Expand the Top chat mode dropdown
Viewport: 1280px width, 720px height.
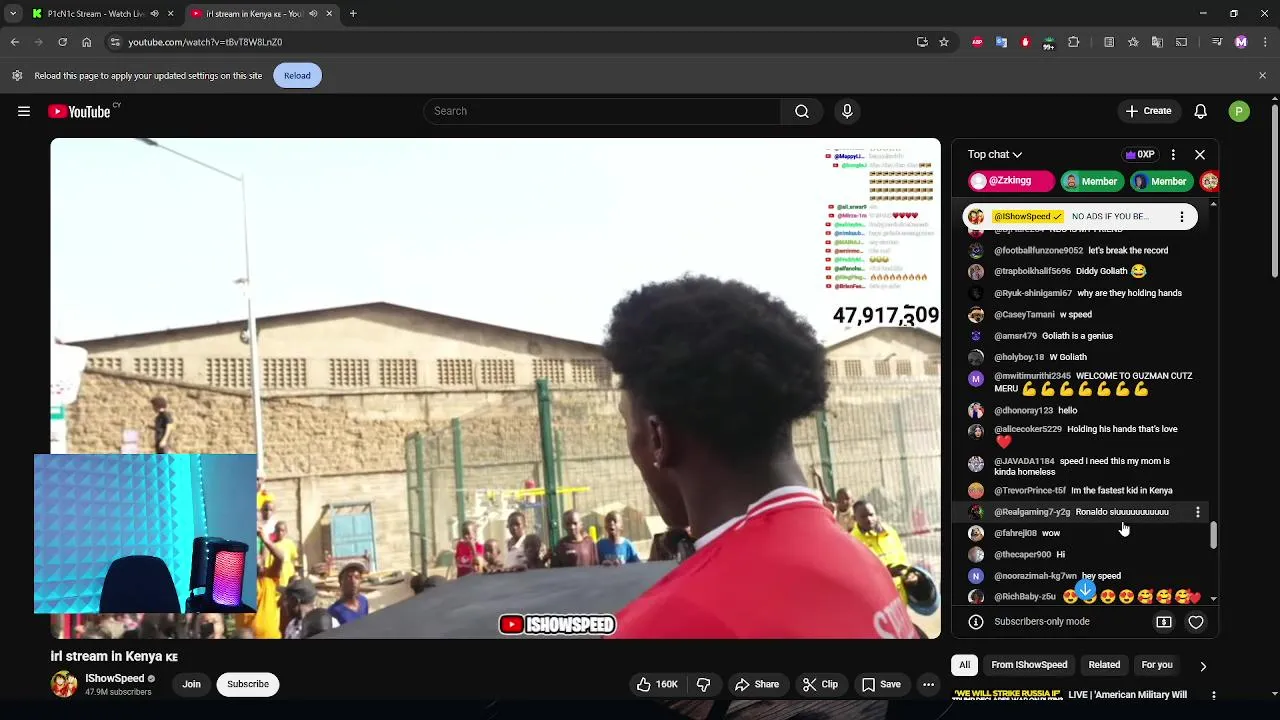tap(995, 155)
